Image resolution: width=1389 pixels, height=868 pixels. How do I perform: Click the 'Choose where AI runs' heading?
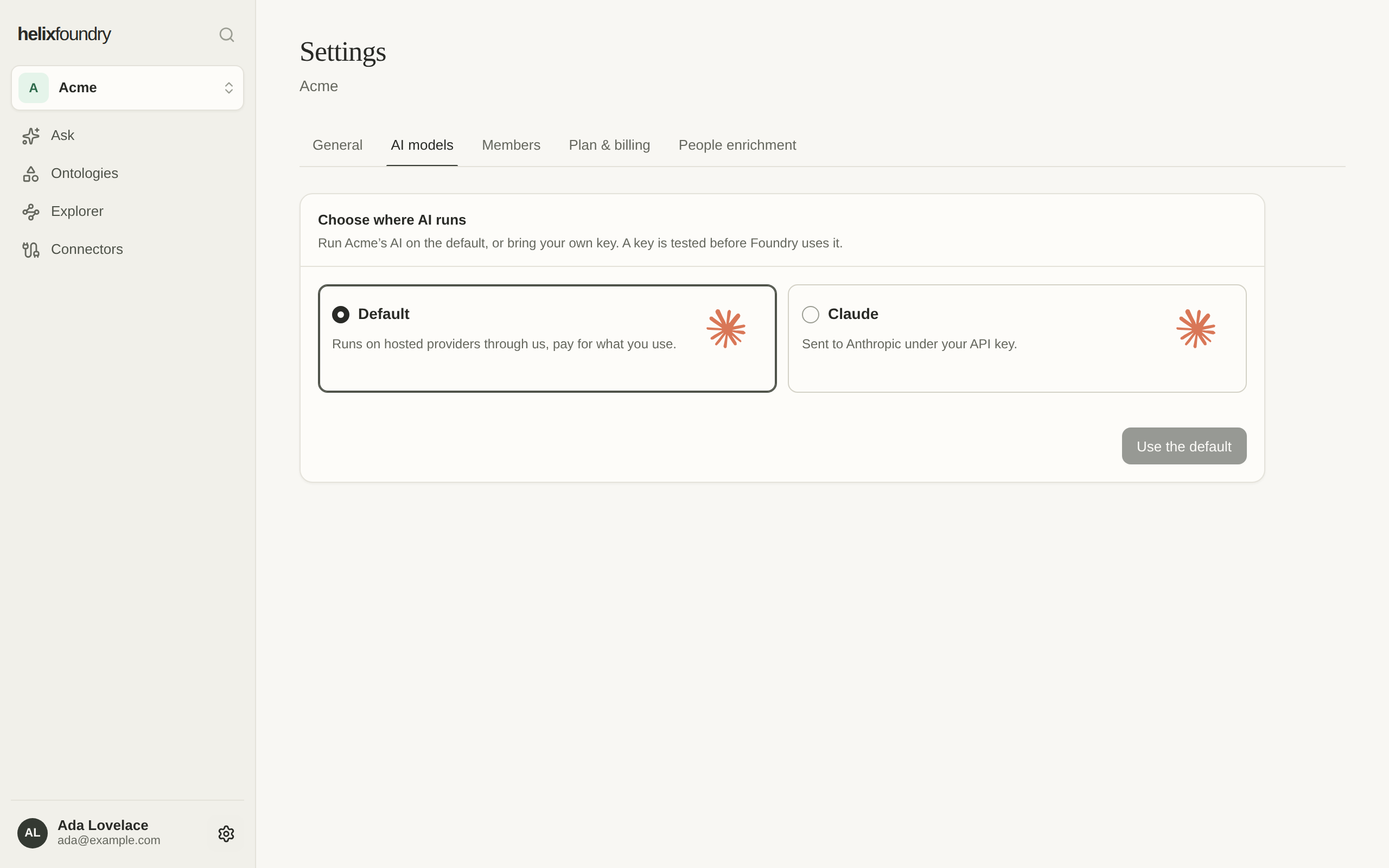392,220
